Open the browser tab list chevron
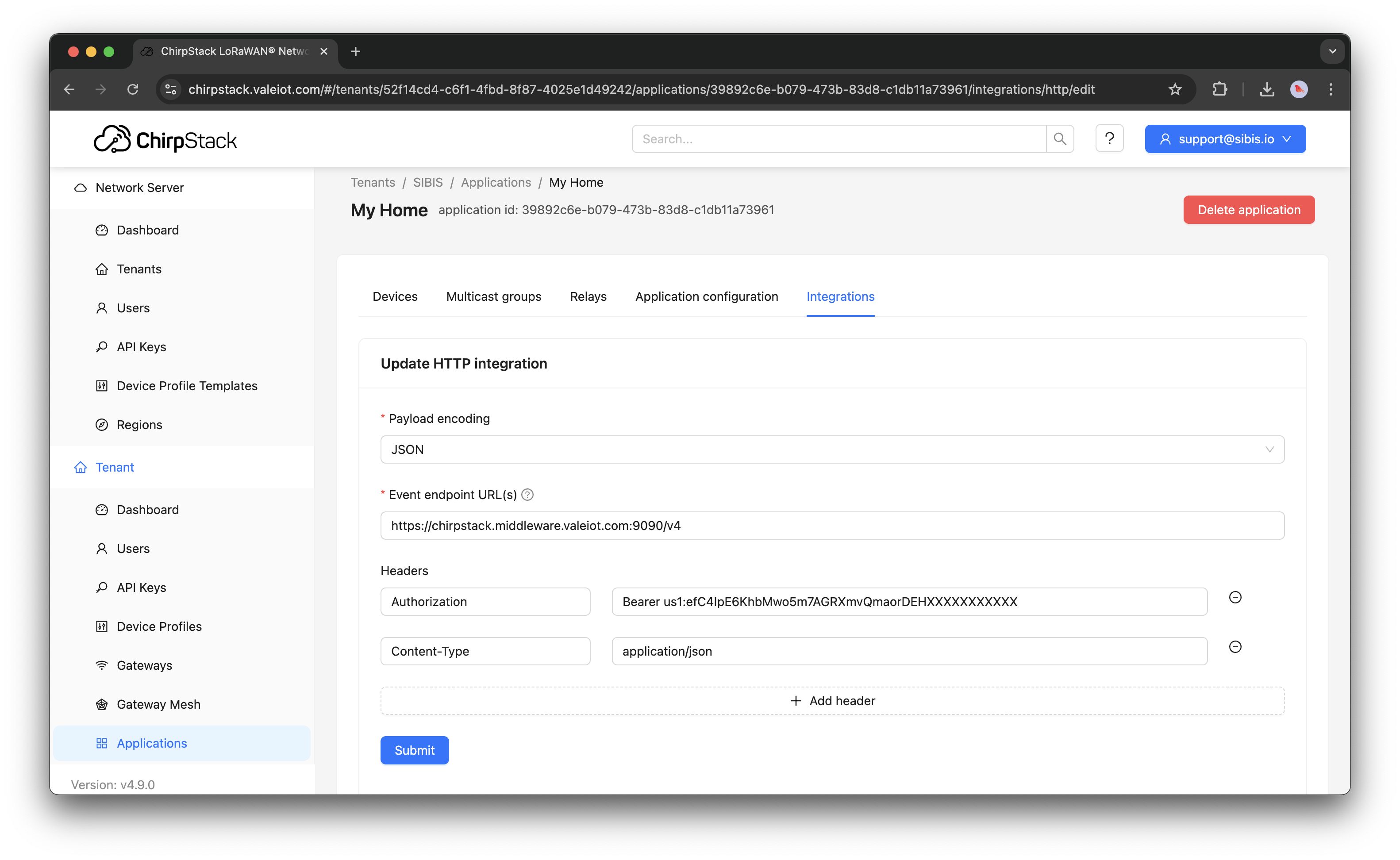Viewport: 1400px width, 860px height. click(1332, 51)
